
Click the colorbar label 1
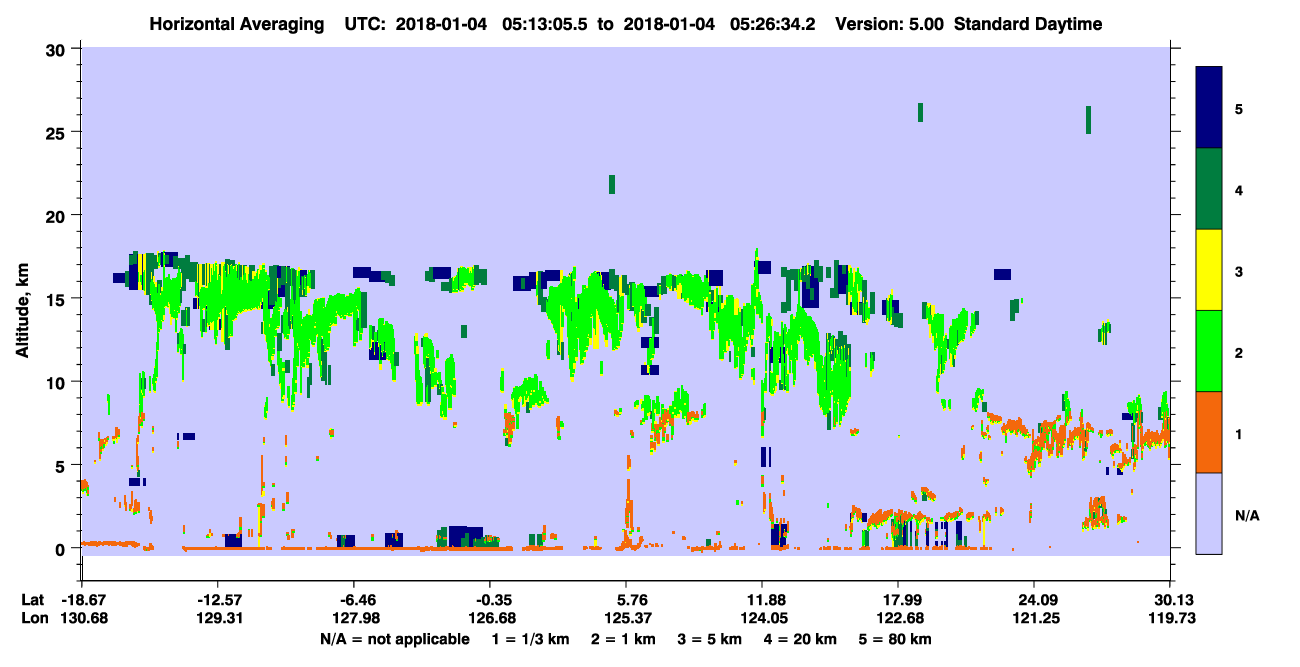click(1239, 434)
